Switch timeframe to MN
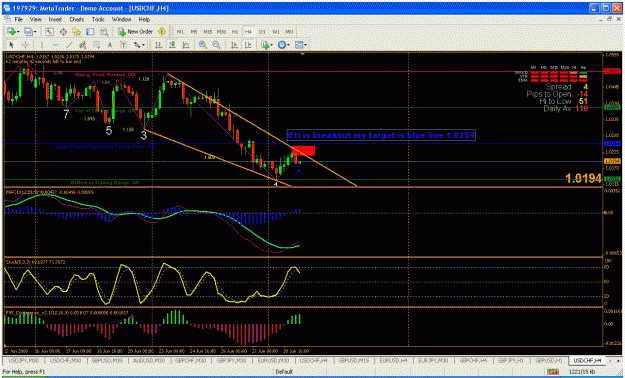 pyautogui.click(x=289, y=32)
